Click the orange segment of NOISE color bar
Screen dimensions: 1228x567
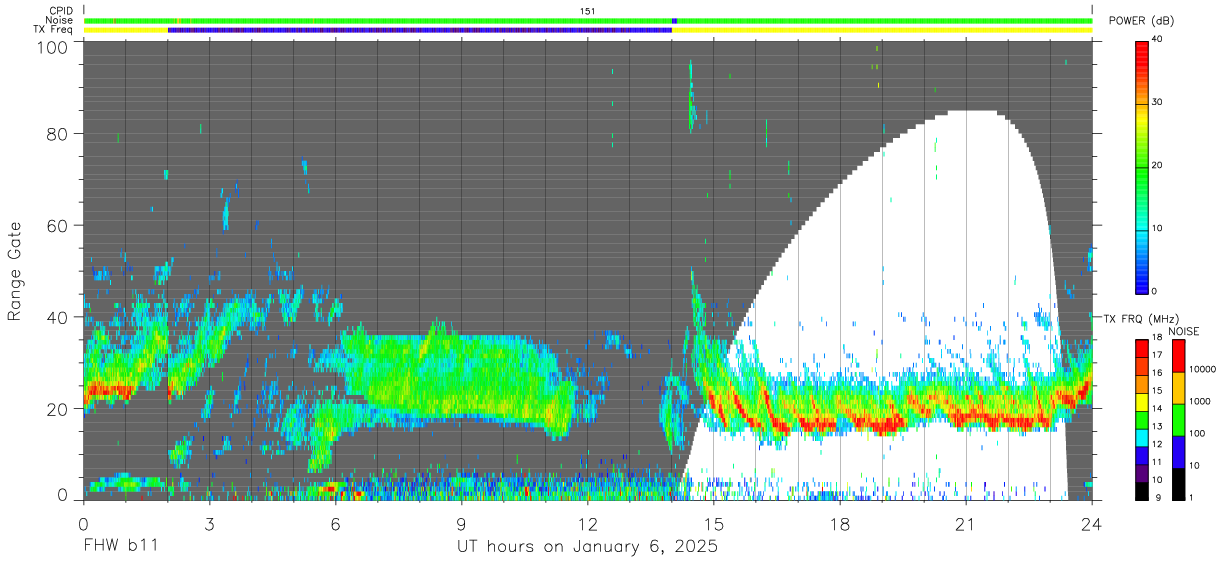(x=1179, y=388)
